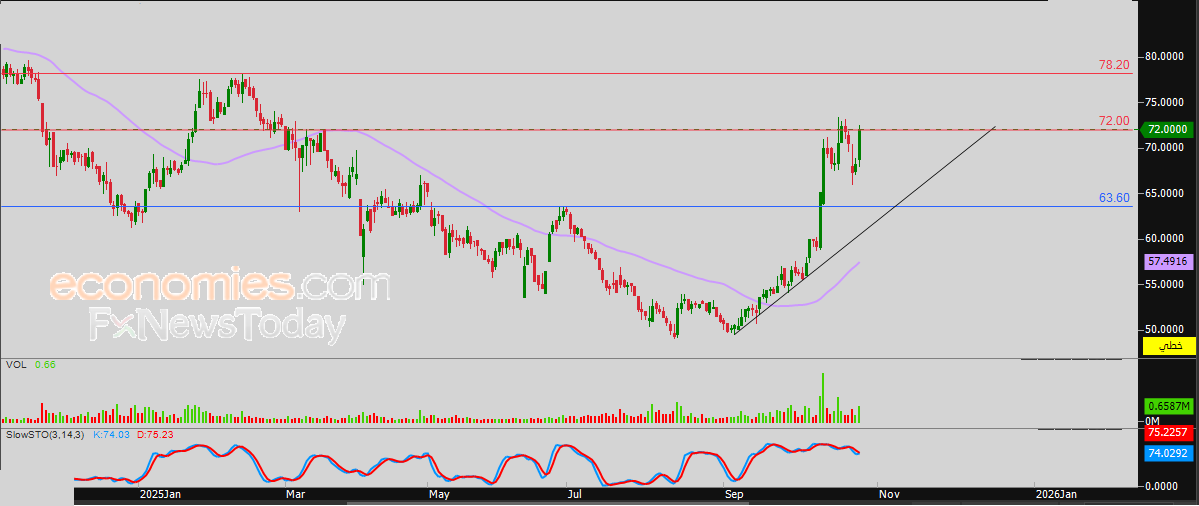
Task: Click the yellow Arabic scale label
Action: point(1167,346)
